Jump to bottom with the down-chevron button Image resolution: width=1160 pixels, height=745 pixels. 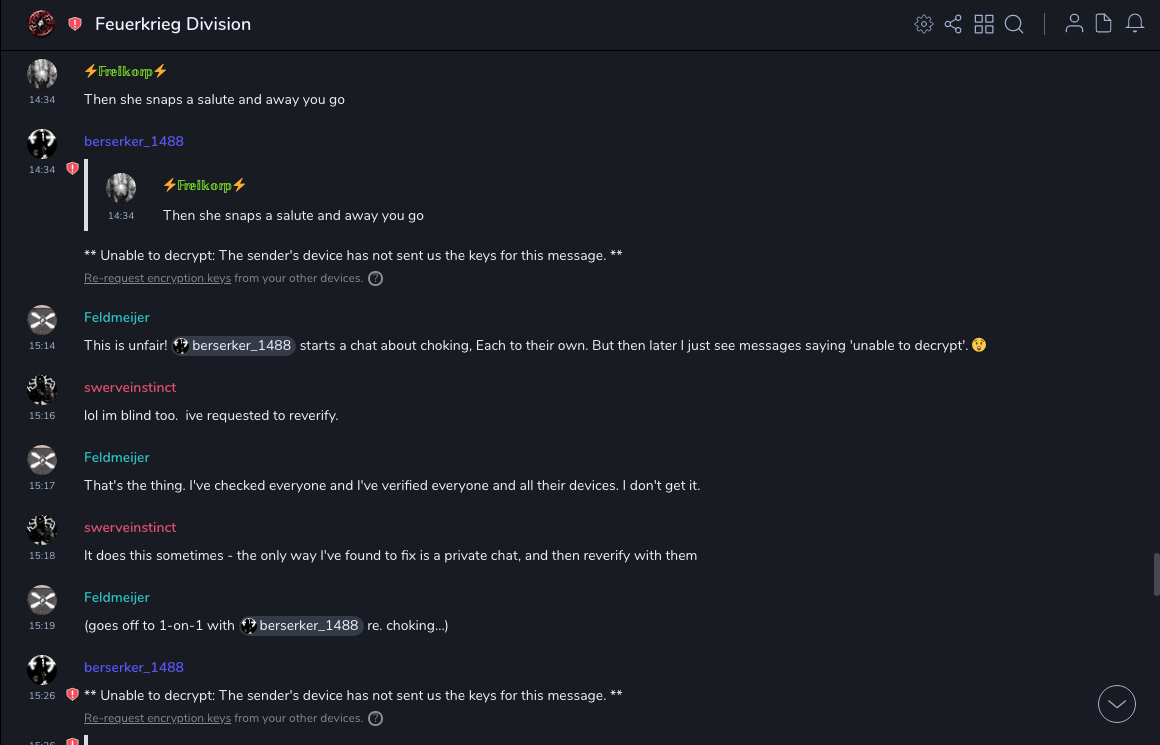[1117, 704]
